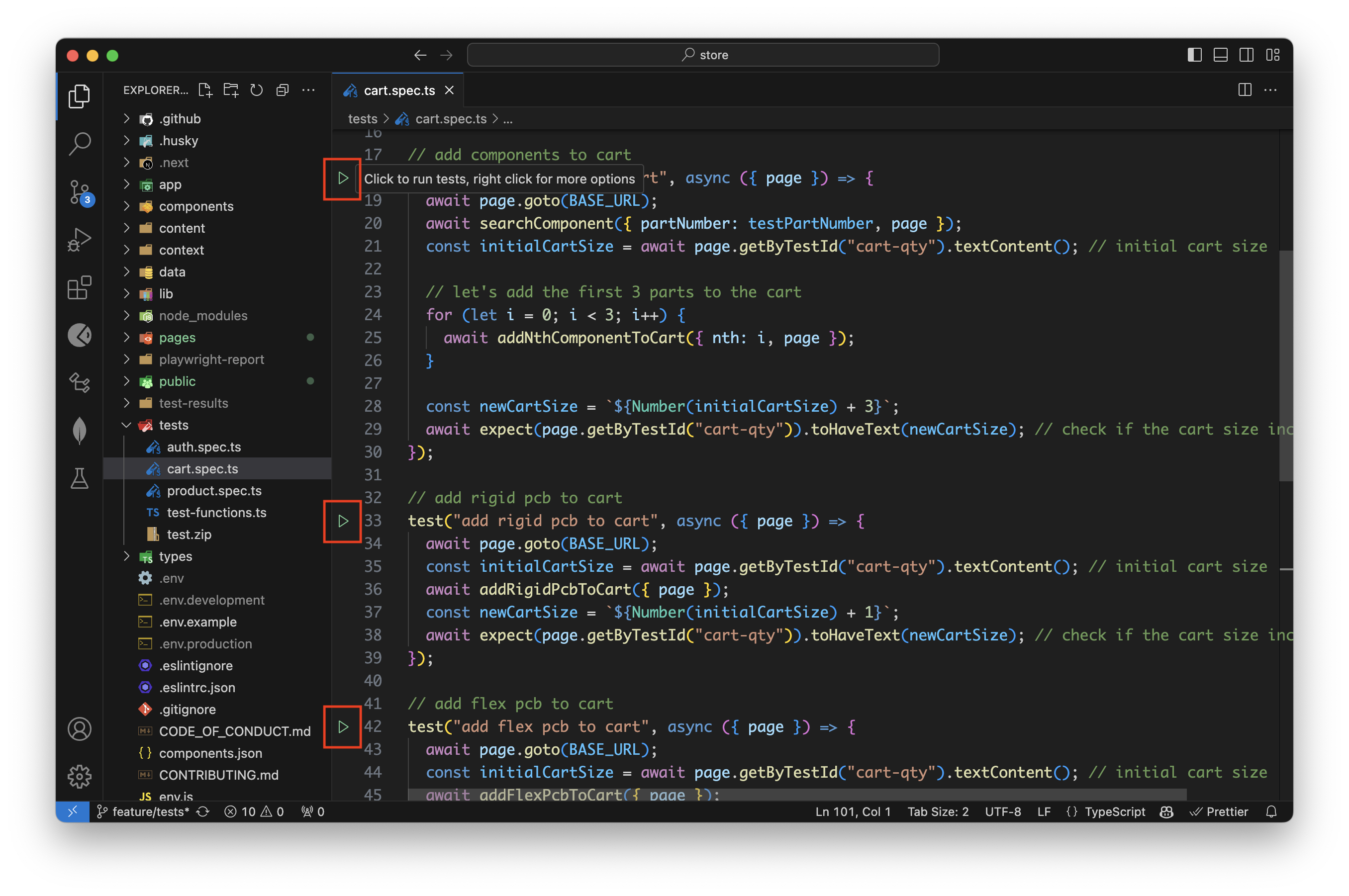
Task: Refresh the Explorer file tree
Action: tap(257, 90)
